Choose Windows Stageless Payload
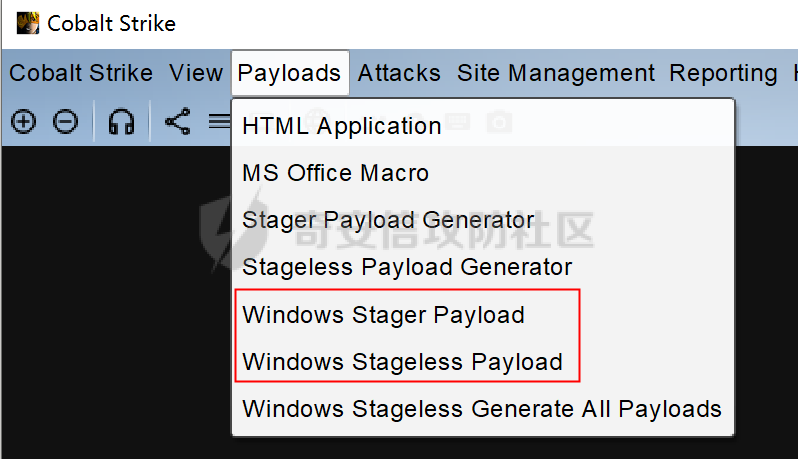 [402, 362]
